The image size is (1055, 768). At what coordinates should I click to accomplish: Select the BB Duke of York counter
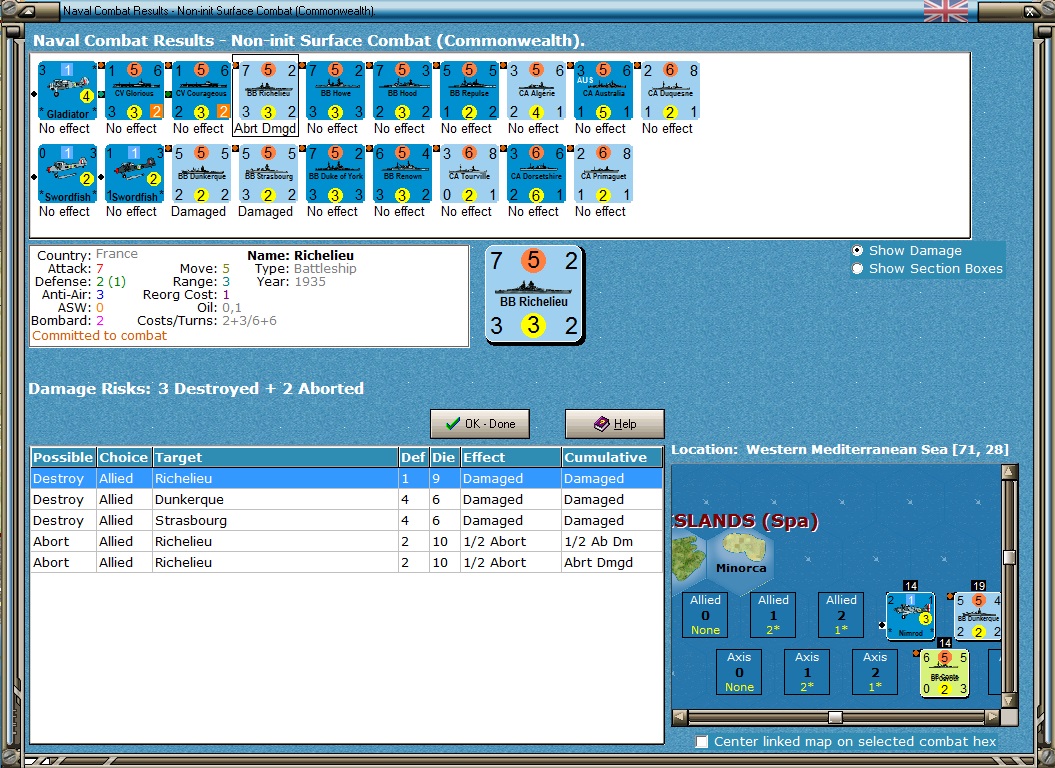point(335,174)
